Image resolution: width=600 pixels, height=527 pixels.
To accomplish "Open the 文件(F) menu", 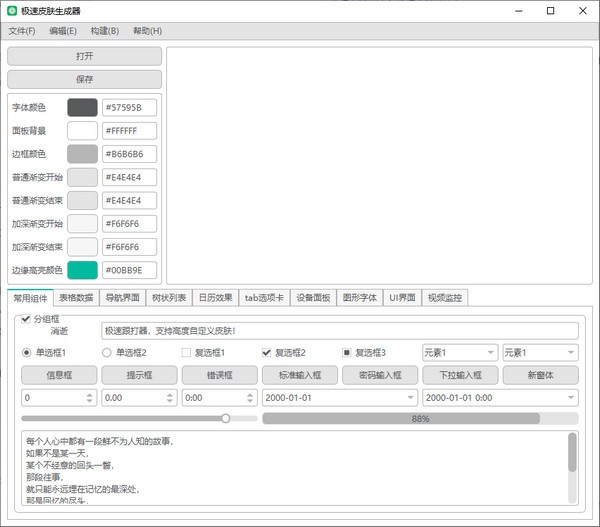I will (x=22, y=31).
